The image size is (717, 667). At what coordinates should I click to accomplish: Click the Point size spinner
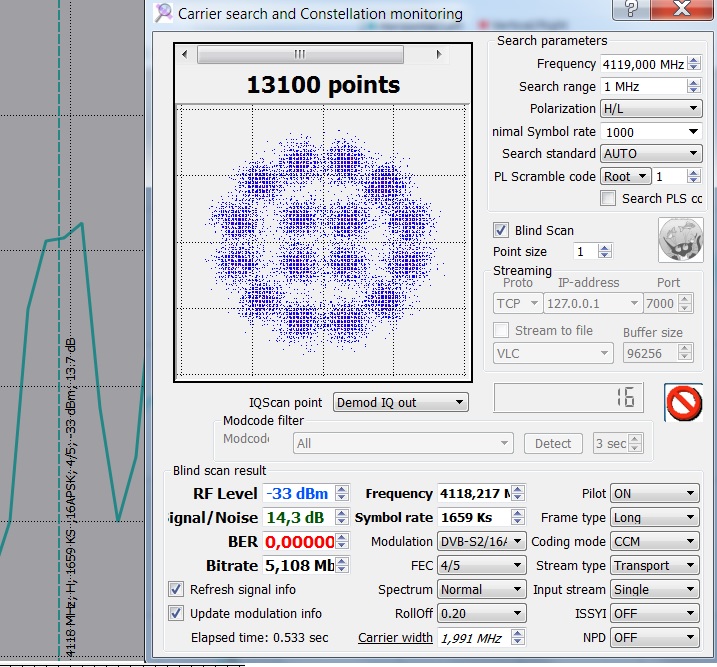coord(605,251)
